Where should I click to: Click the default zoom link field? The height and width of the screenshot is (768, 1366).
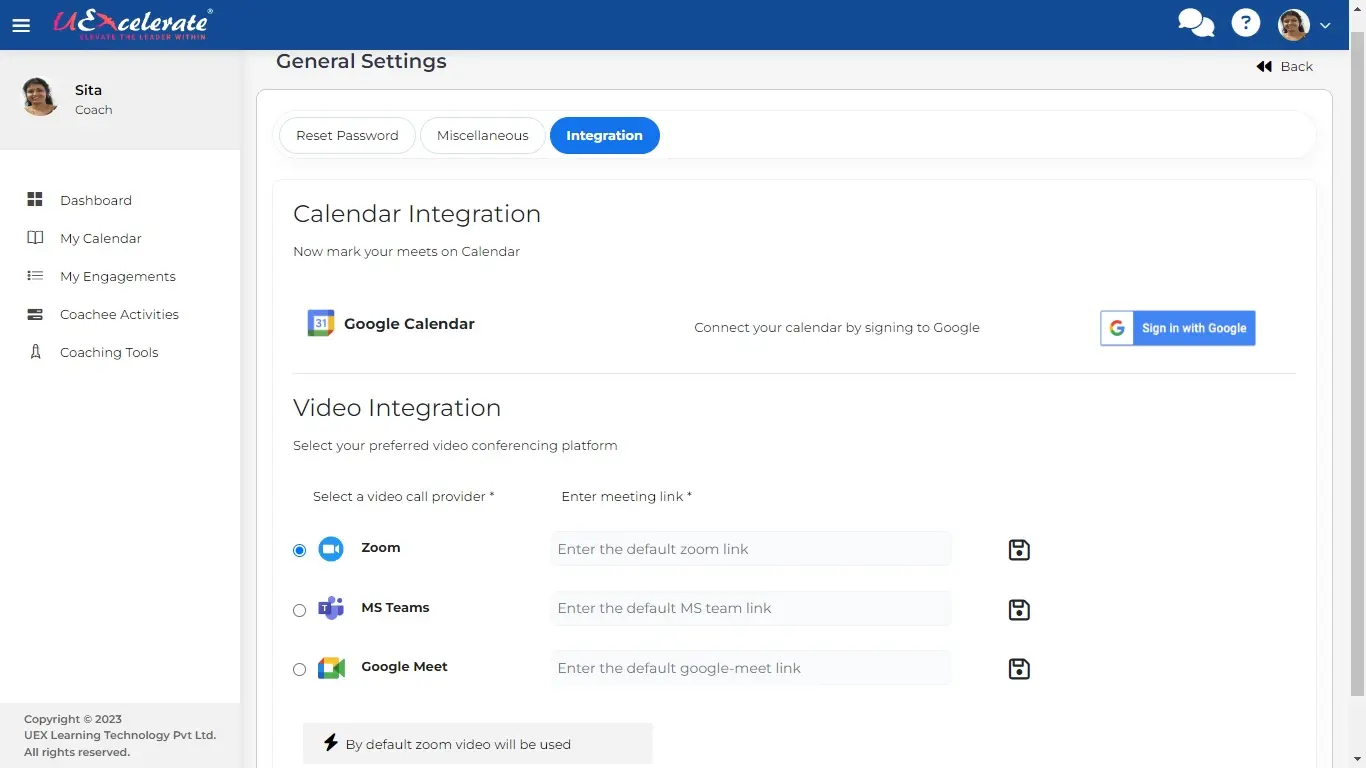(750, 549)
